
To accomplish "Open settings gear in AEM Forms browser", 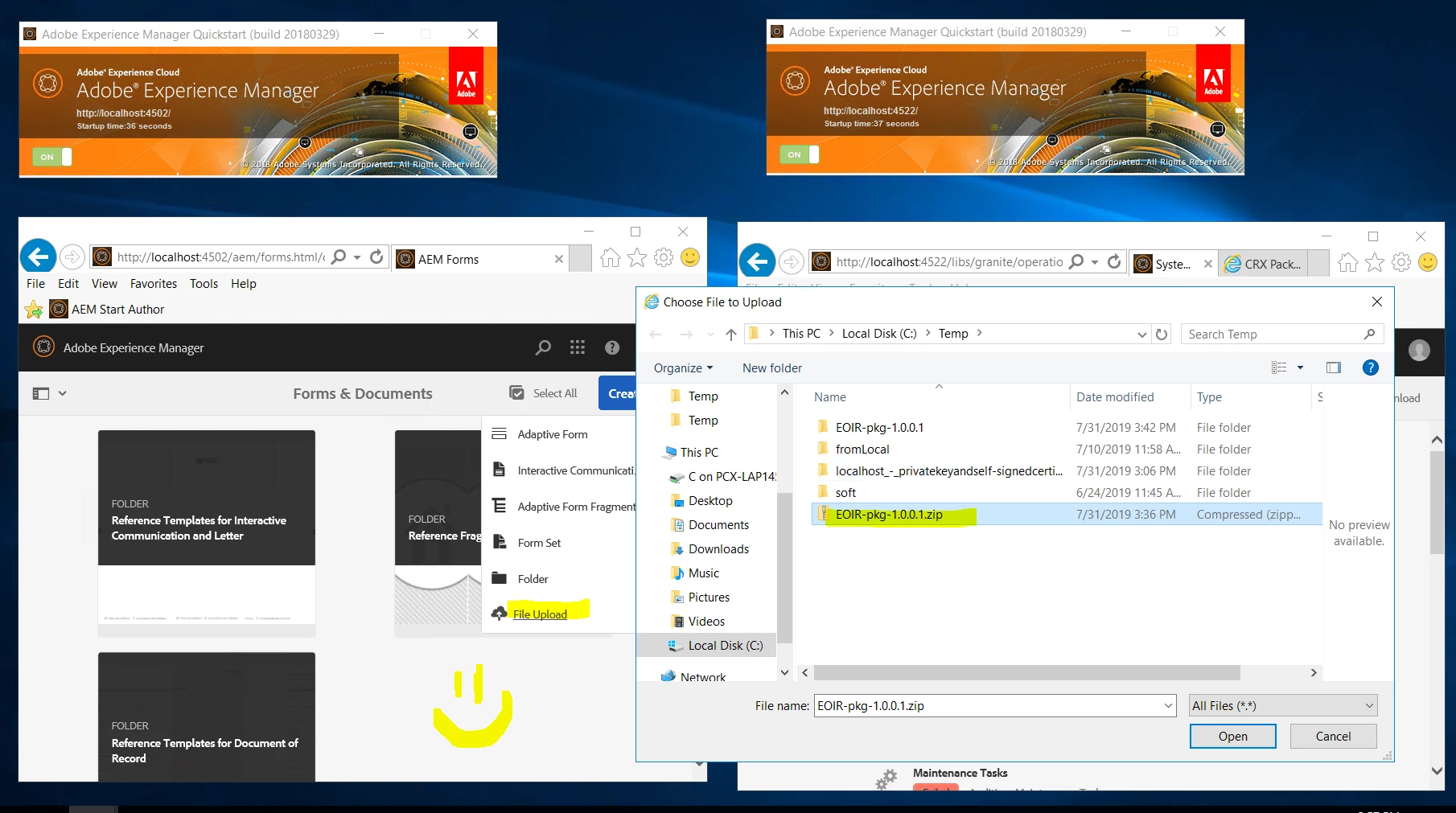I will (664, 257).
